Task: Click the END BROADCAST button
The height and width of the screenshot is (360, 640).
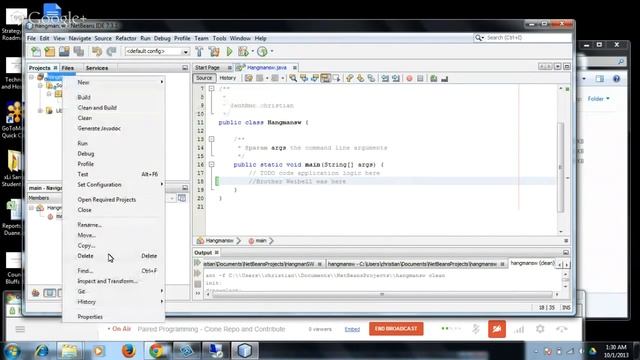Action: (x=396, y=329)
